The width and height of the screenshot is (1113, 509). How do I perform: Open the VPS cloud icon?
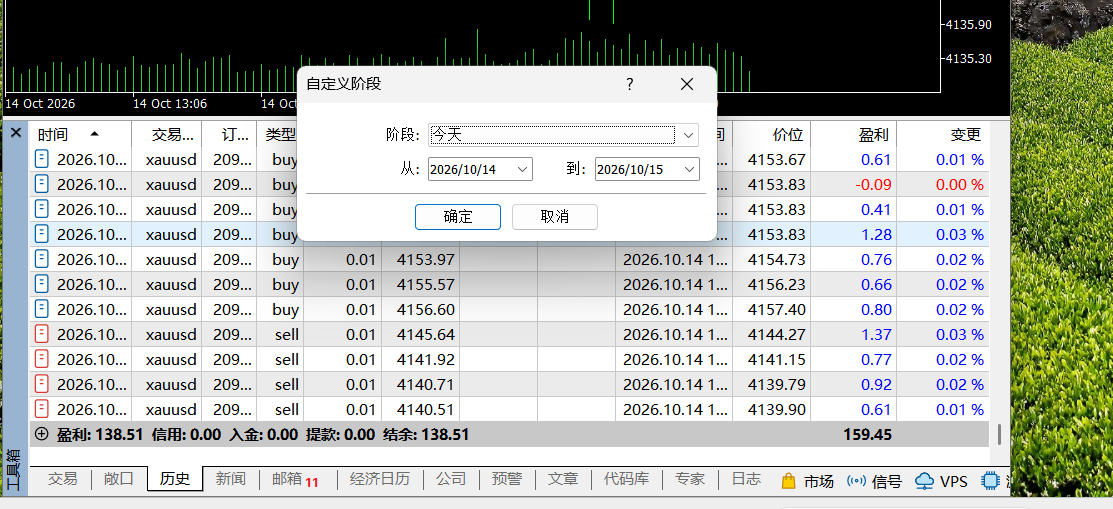[924, 481]
